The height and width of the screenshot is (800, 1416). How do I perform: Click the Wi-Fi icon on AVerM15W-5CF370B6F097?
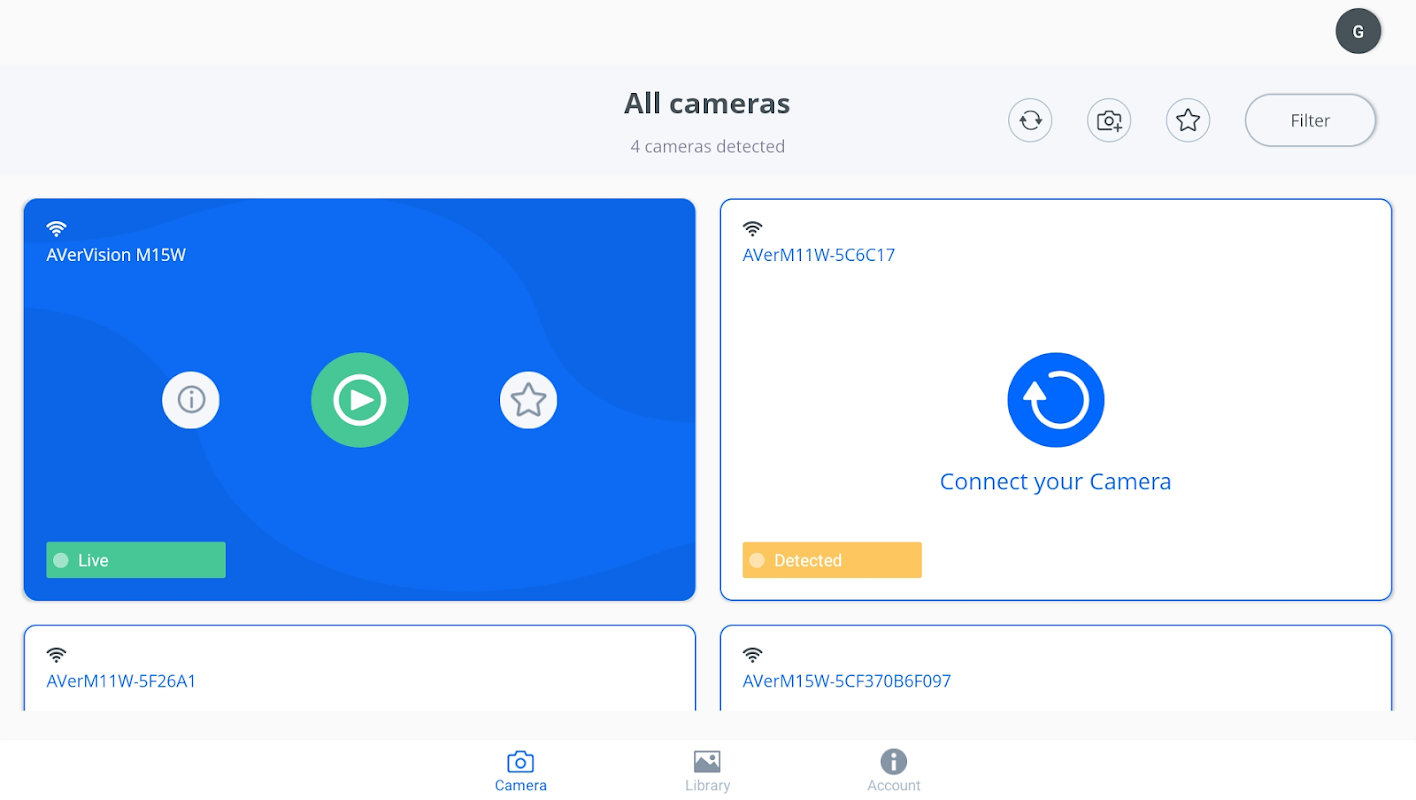753,655
